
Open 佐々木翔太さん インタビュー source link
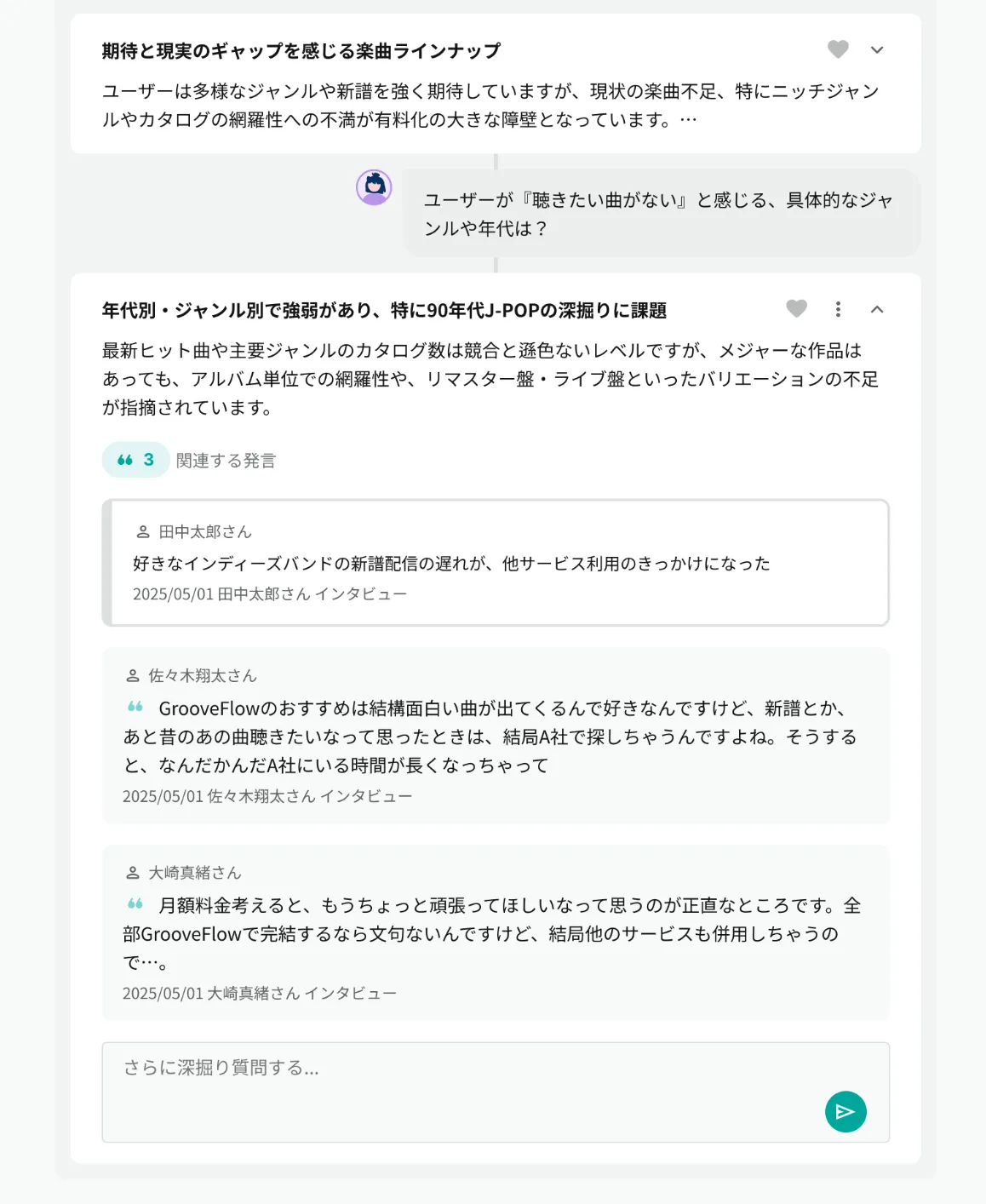pos(267,797)
